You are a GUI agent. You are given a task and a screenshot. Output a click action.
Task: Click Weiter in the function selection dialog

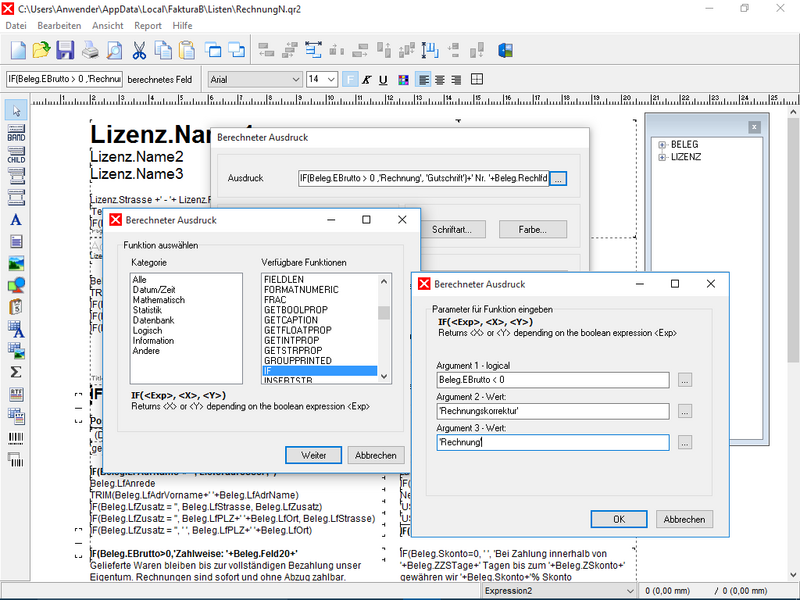tap(313, 455)
